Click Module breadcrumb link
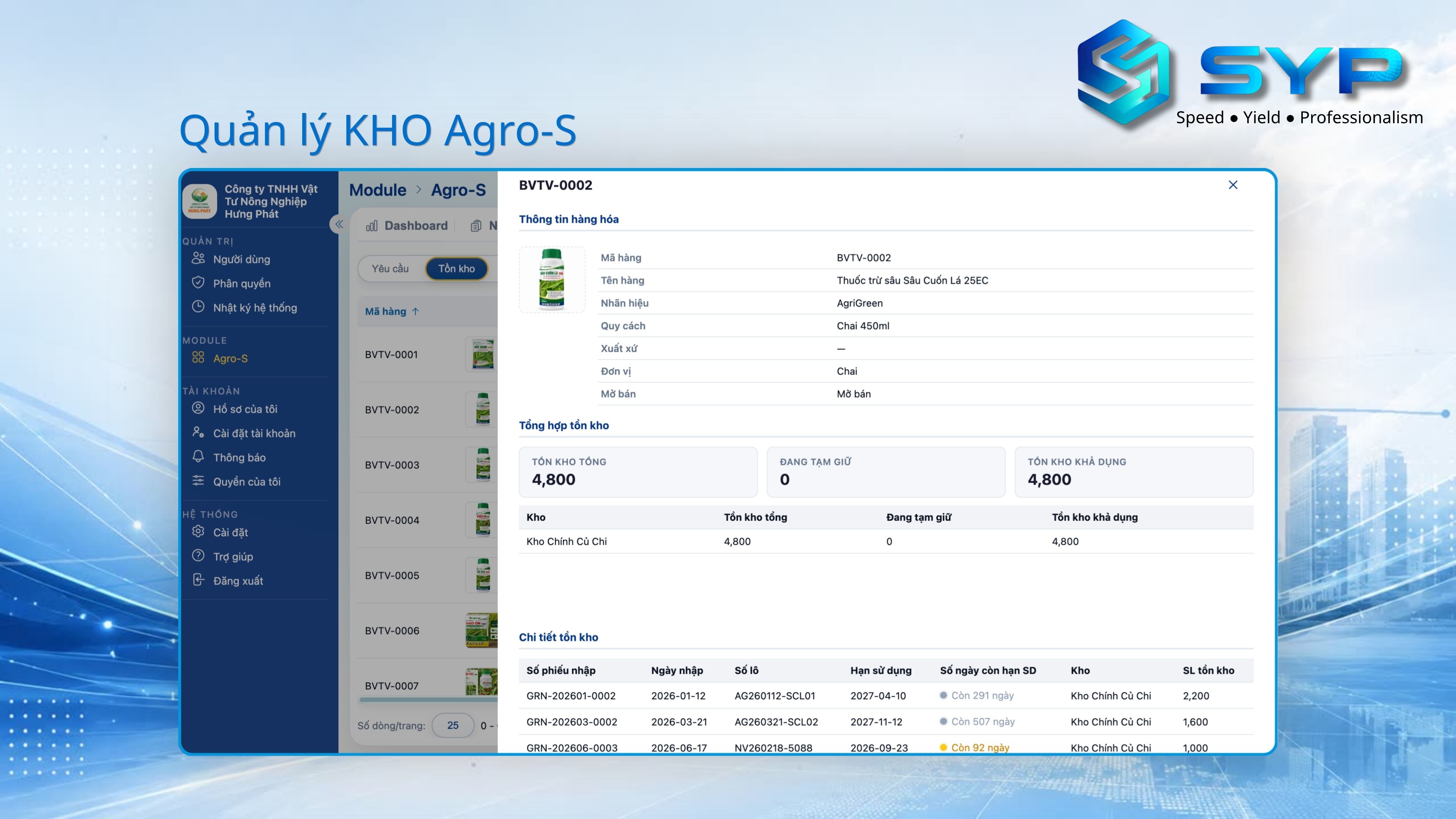1456x819 pixels. pos(378,190)
